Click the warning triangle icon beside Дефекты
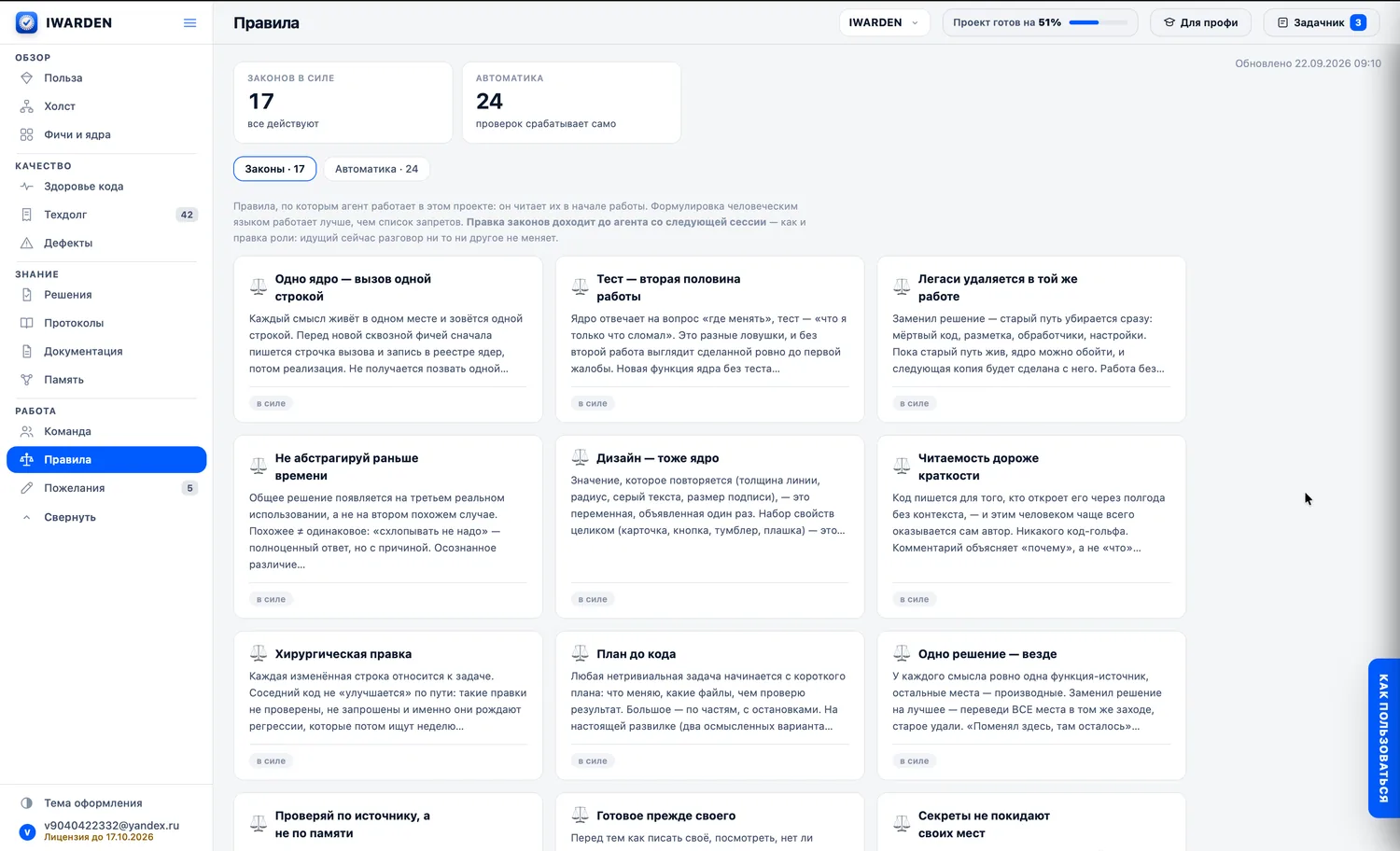This screenshot has height=851, width=1400. (x=27, y=243)
